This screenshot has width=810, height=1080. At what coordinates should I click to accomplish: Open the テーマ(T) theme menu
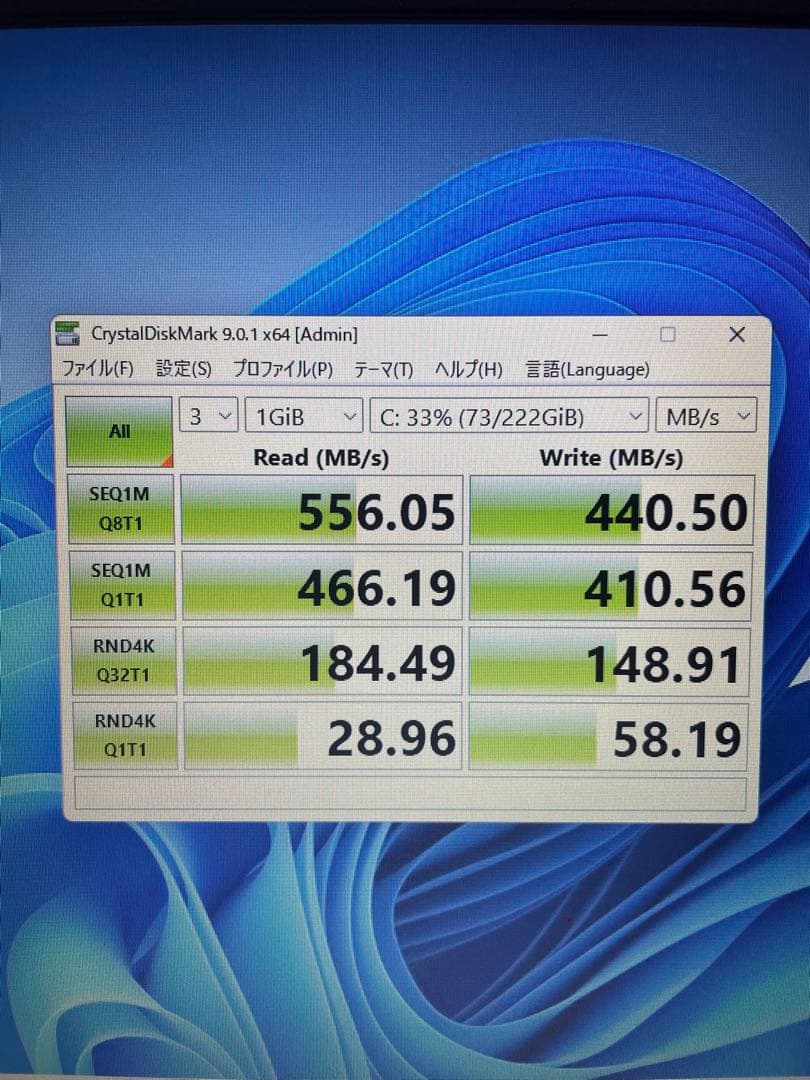coord(383,369)
